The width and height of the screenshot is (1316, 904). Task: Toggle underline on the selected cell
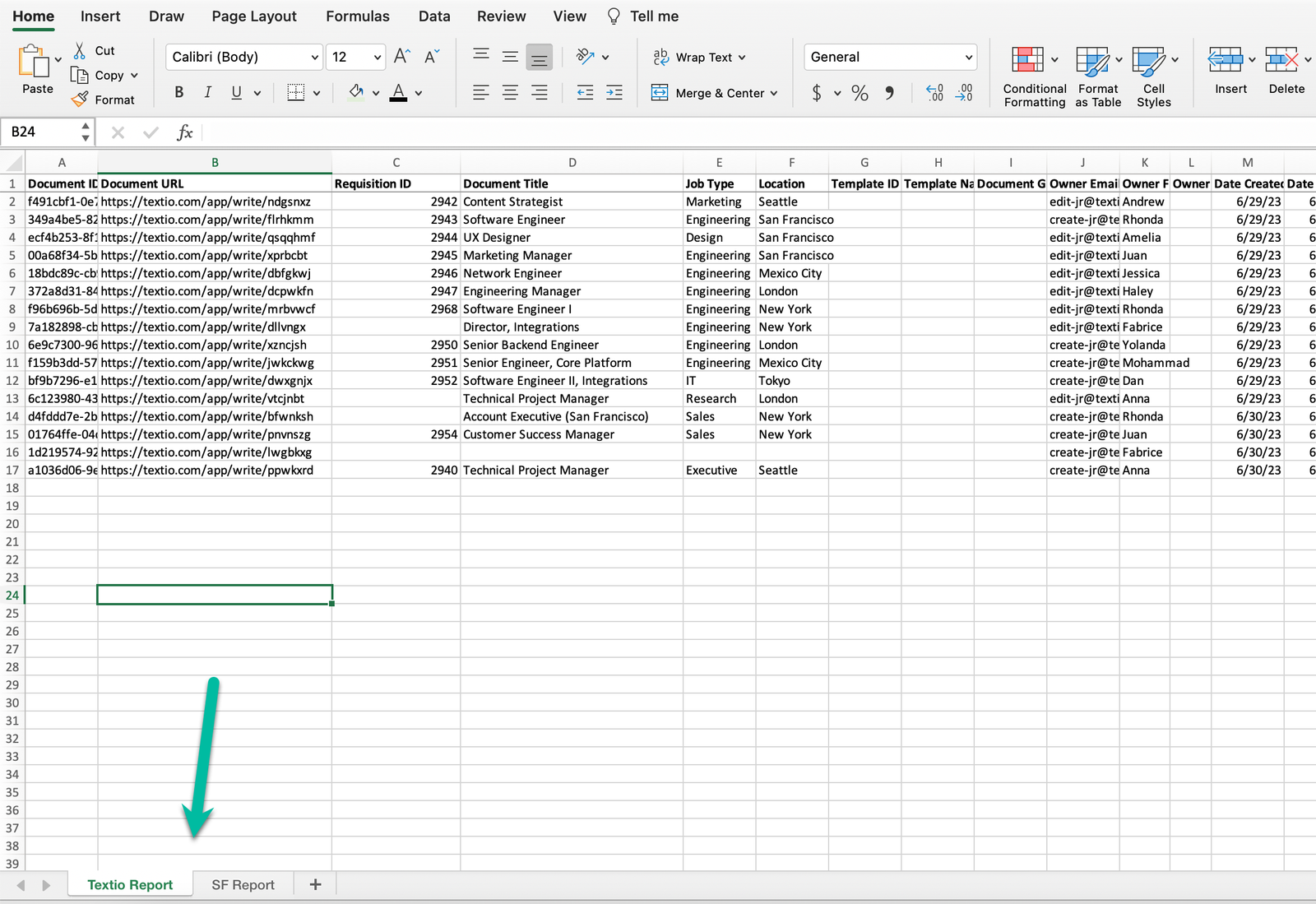click(x=234, y=92)
